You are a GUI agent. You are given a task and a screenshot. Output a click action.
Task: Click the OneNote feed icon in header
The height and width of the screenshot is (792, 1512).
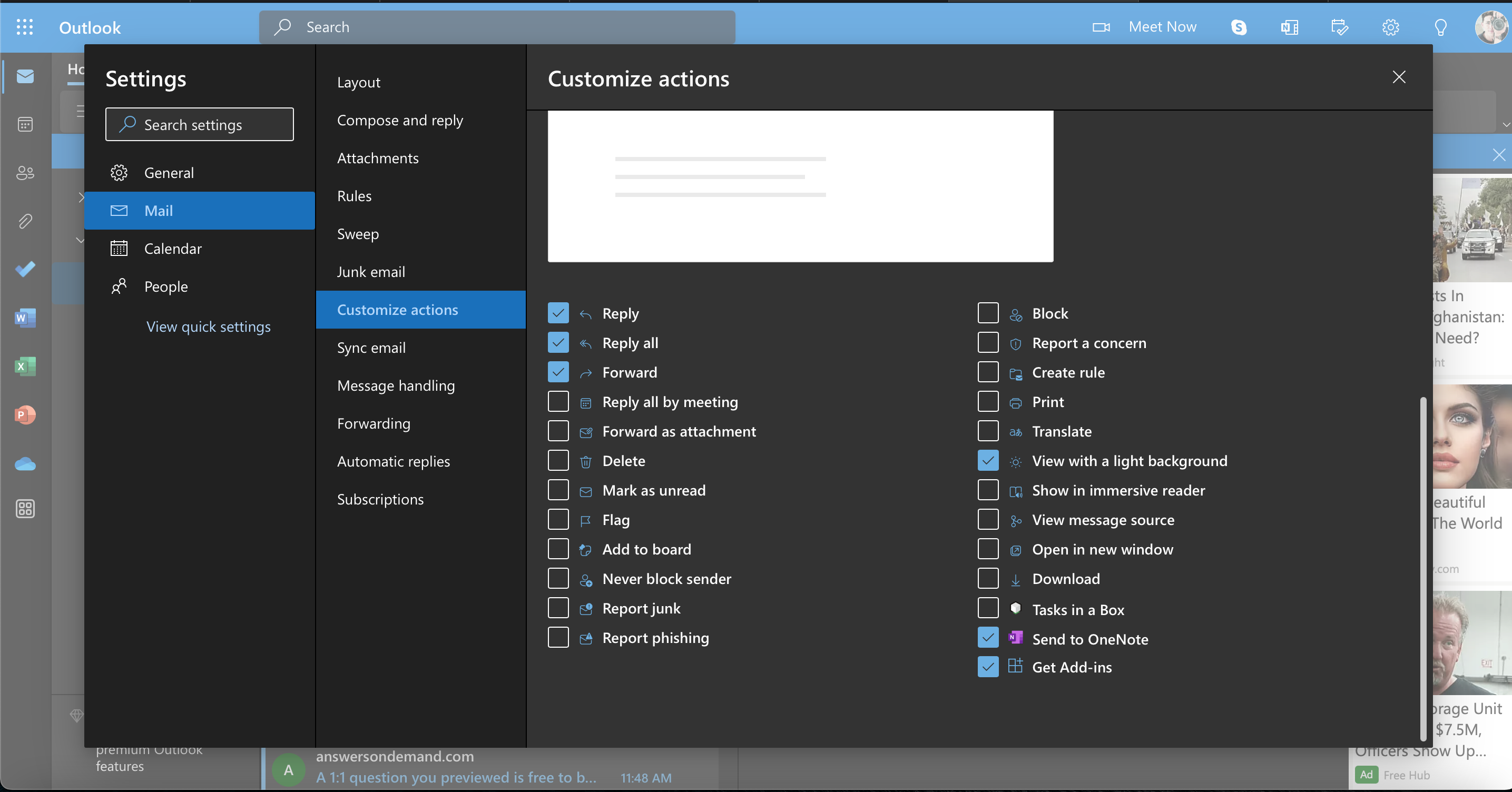[x=1289, y=27]
